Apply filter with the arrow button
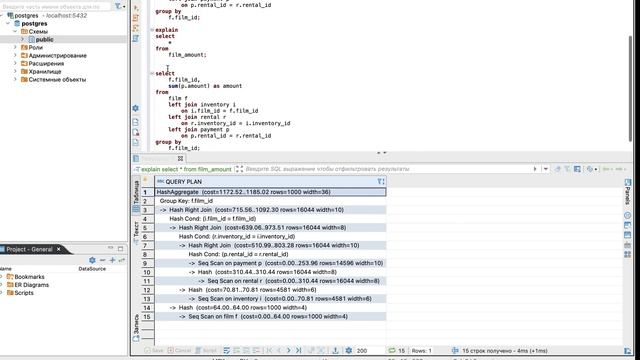 (535, 169)
